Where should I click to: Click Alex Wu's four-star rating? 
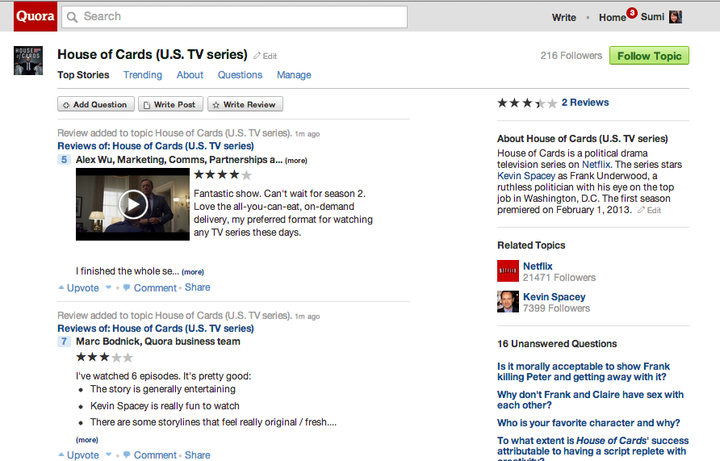coord(223,175)
